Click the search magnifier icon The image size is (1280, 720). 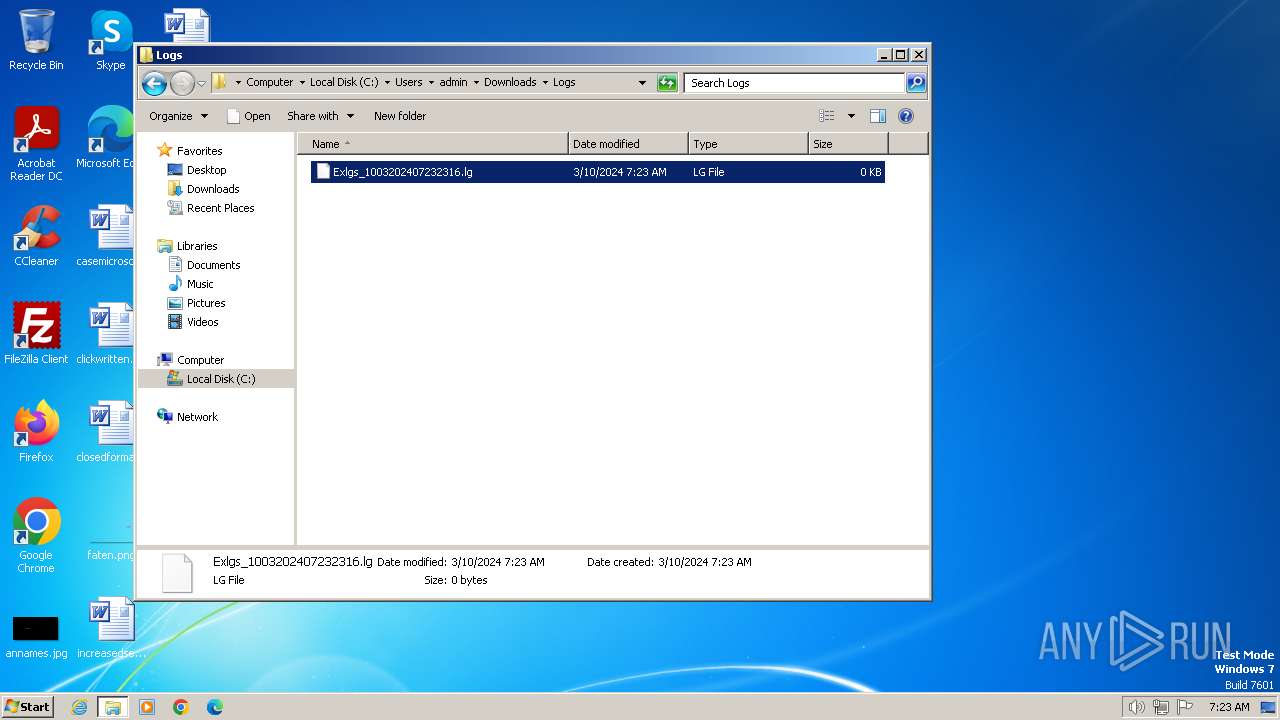[915, 83]
